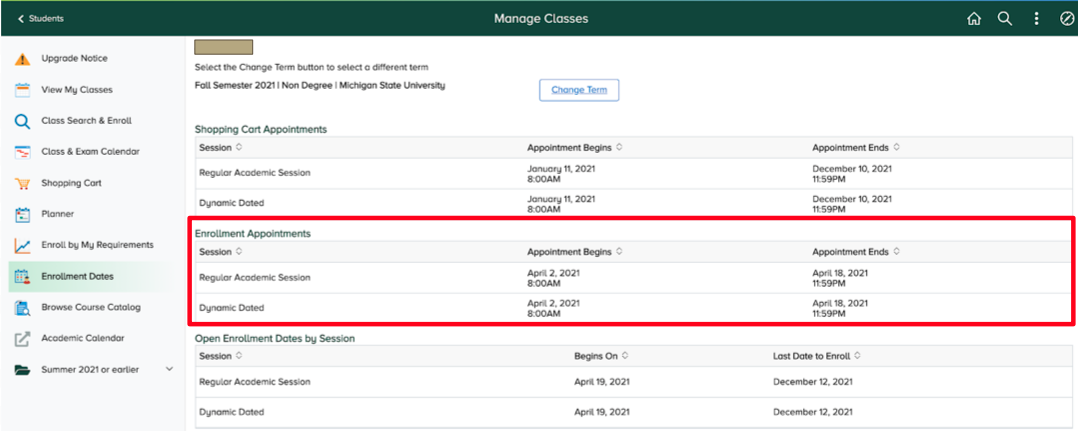
Task: Expand Summer 2021 or earlier folder
Action: coord(168,370)
